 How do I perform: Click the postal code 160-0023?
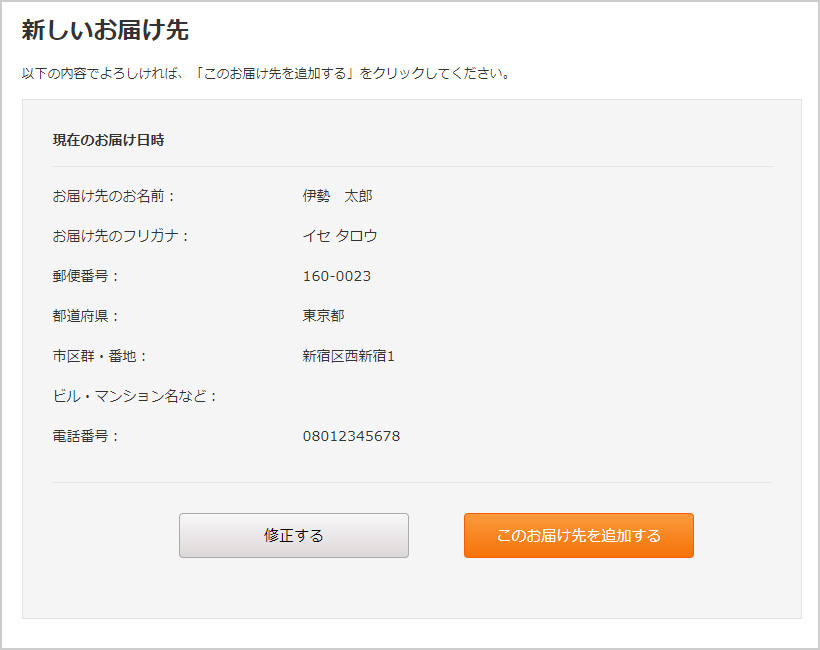click(x=337, y=276)
